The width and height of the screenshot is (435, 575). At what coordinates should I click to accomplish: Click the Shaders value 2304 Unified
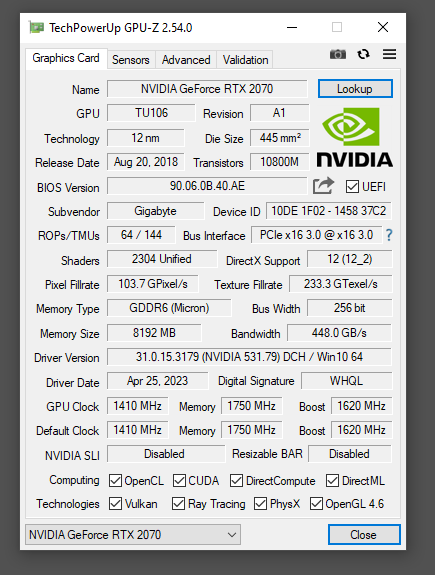coord(162,259)
